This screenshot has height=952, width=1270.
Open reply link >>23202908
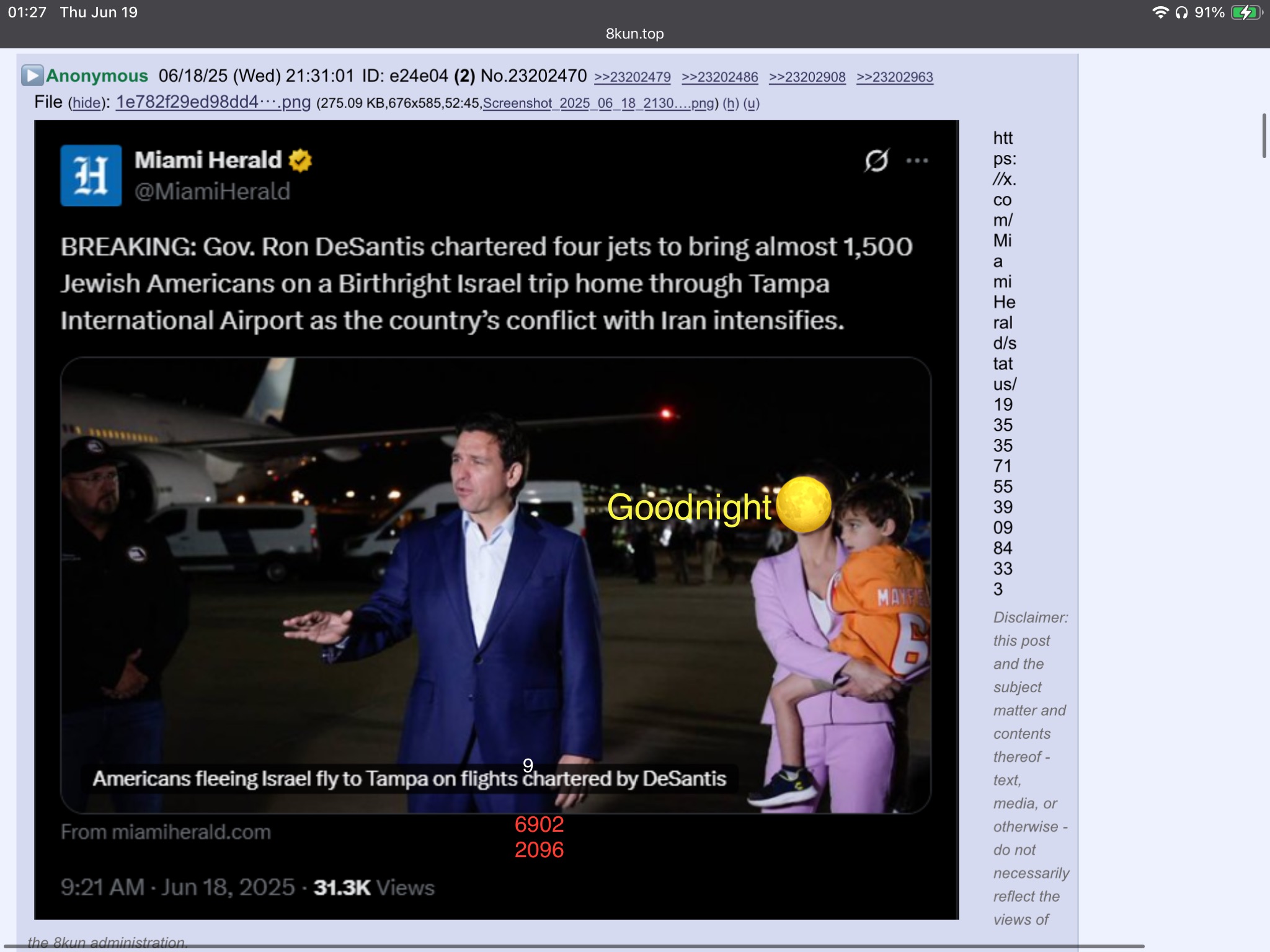tap(807, 77)
